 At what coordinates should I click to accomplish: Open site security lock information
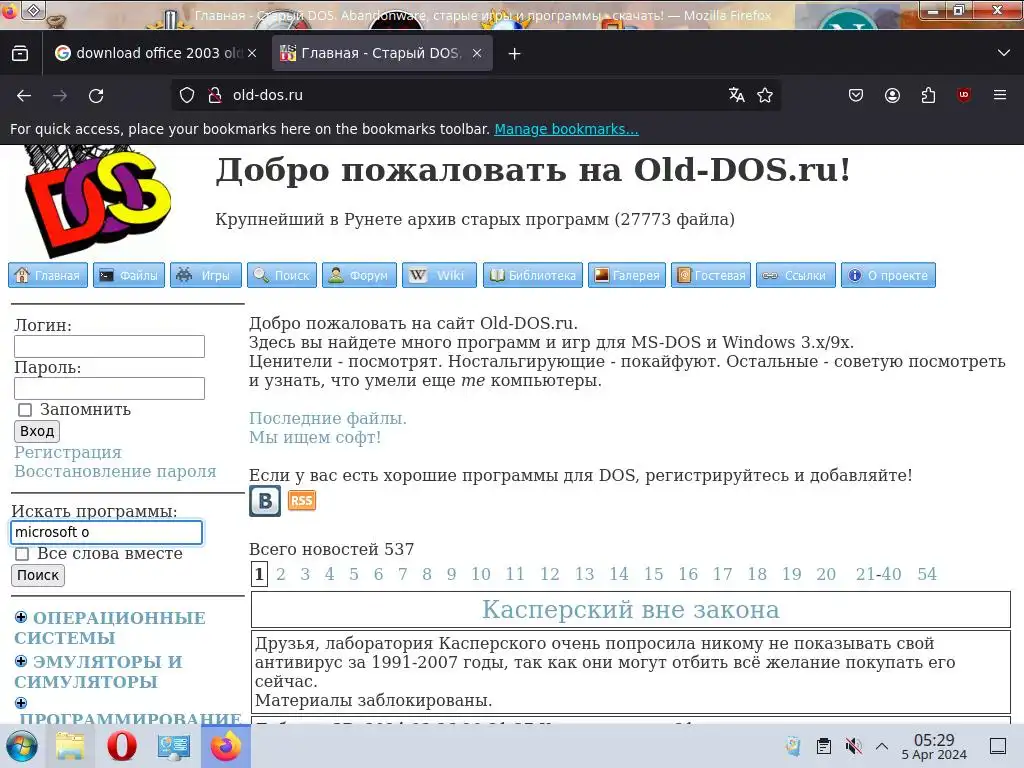215,95
